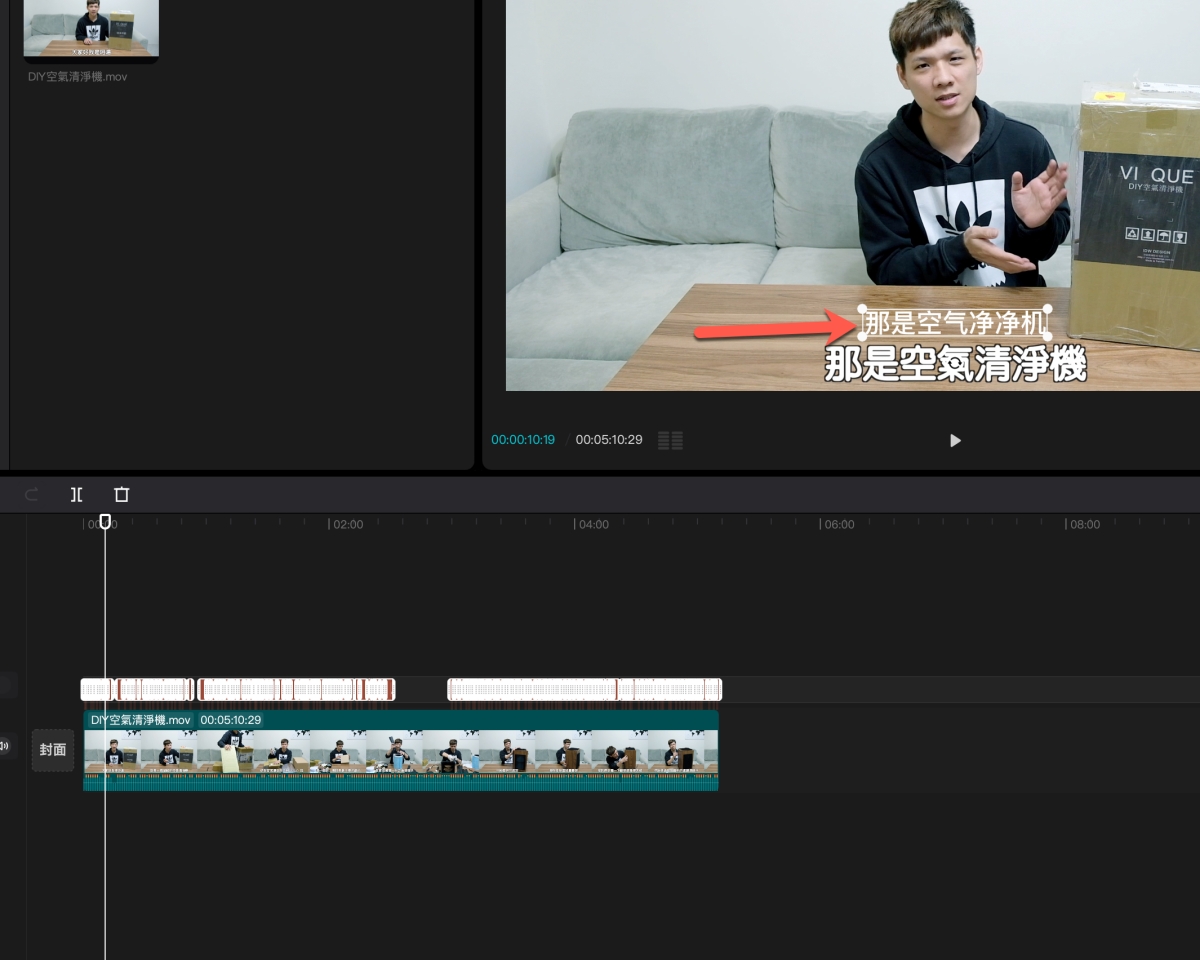Click the text box's top-left resize handle
The height and width of the screenshot is (960, 1200).
862,309
